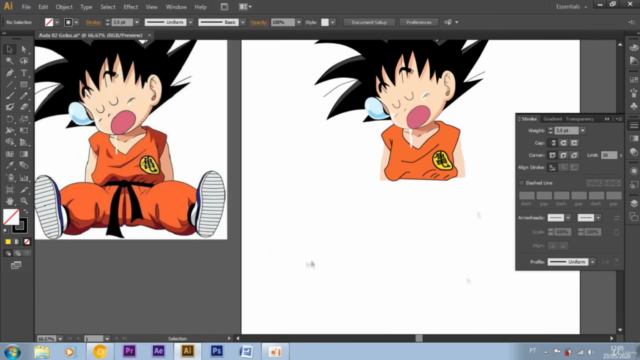Click the Document Setup button
This screenshot has width=640, height=360.
click(369, 22)
